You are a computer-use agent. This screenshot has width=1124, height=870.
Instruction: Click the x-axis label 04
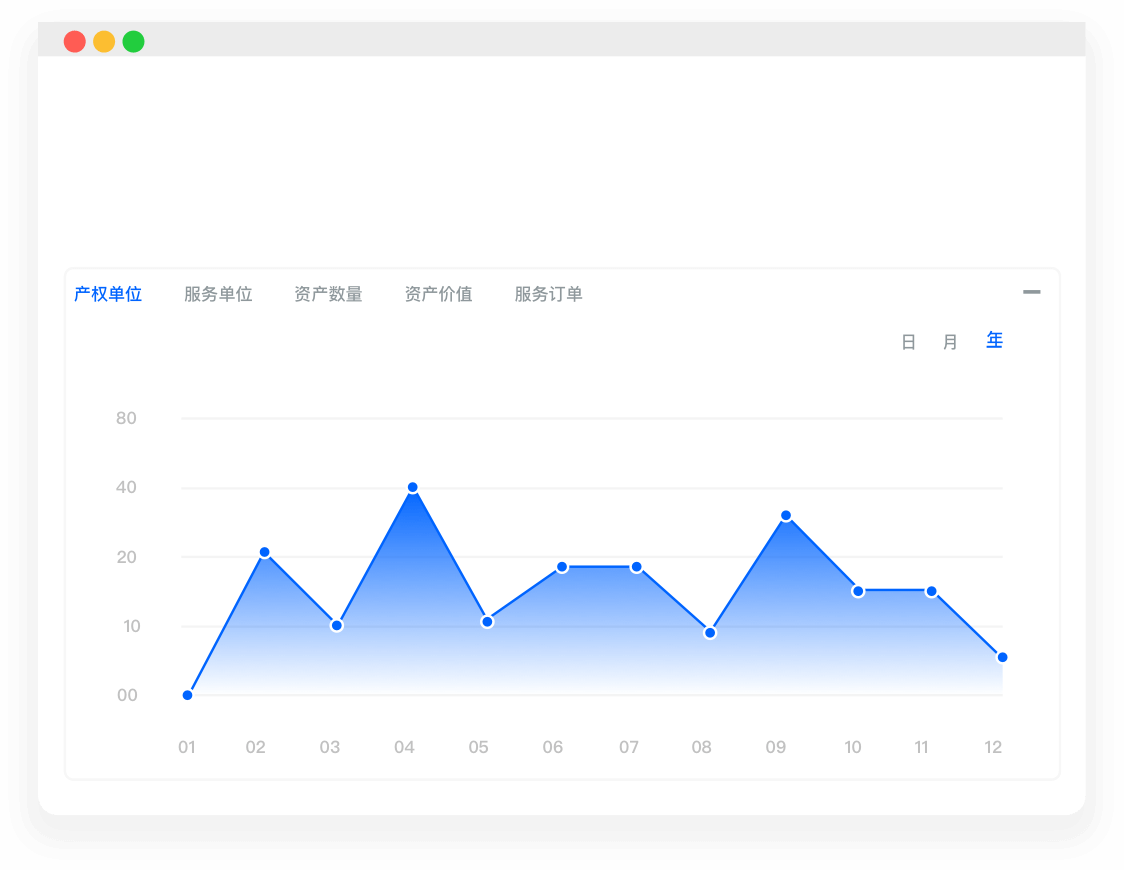pyautogui.click(x=404, y=747)
